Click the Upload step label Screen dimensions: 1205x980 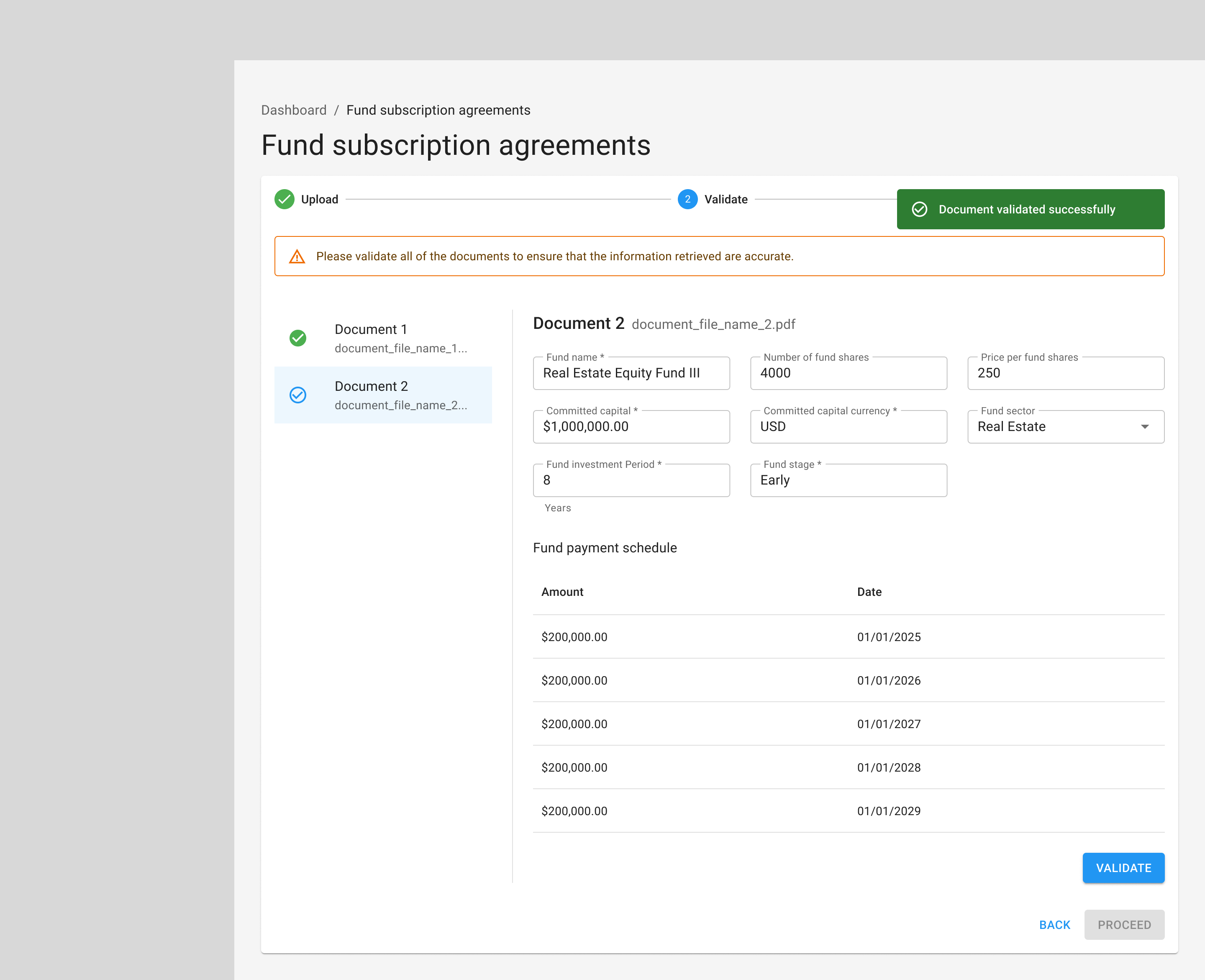(x=320, y=199)
